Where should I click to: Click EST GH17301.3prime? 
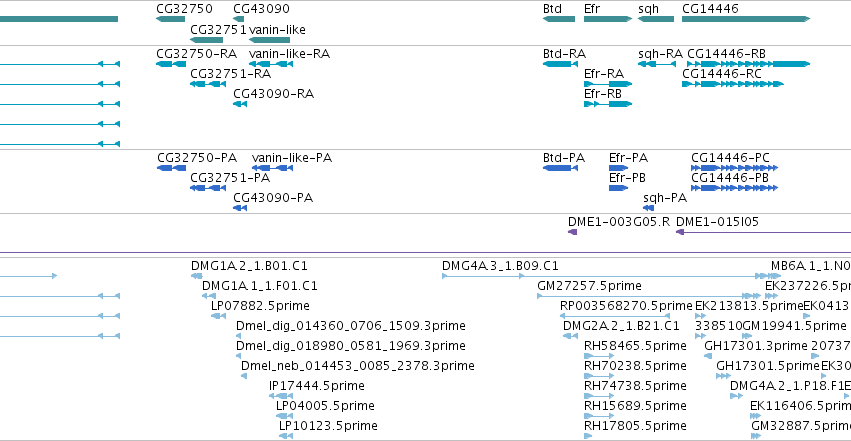708,356
